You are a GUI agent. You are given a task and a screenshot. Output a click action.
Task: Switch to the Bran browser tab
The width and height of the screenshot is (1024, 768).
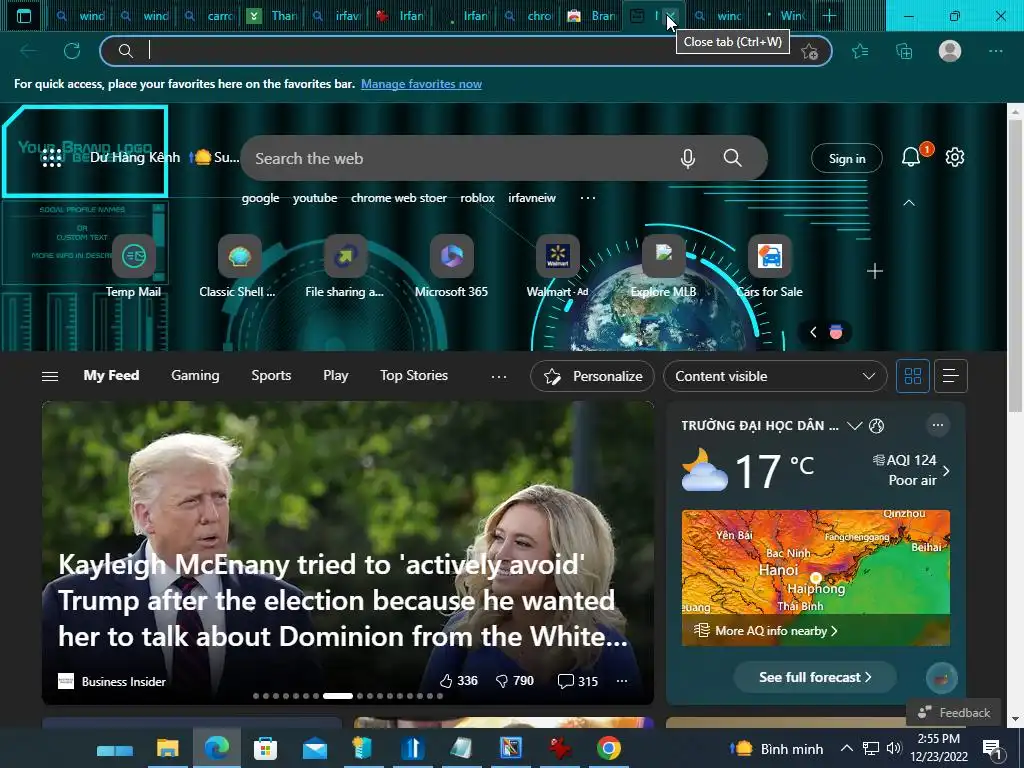point(590,16)
